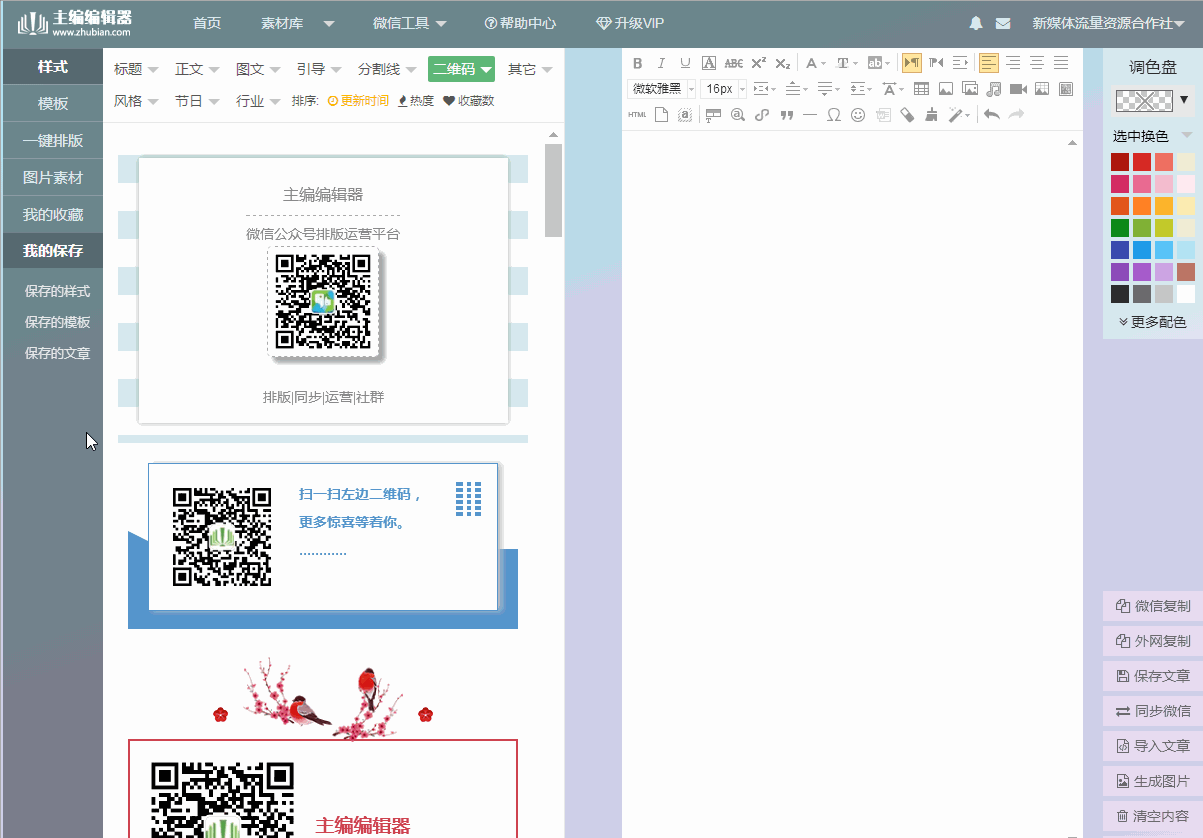The height and width of the screenshot is (838, 1203).
Task: Insert a blockquote
Action: [x=787, y=115]
